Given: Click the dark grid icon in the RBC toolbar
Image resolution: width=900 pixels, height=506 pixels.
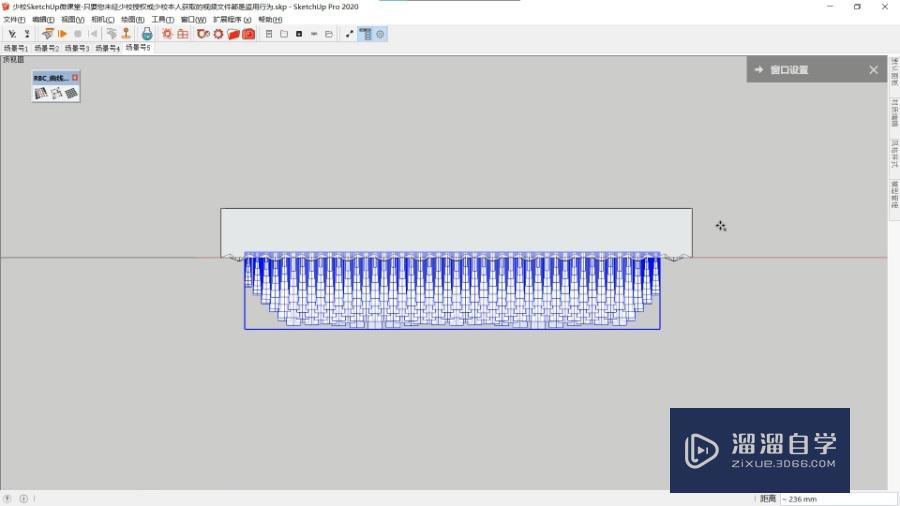Looking at the screenshot, I should 71,93.
